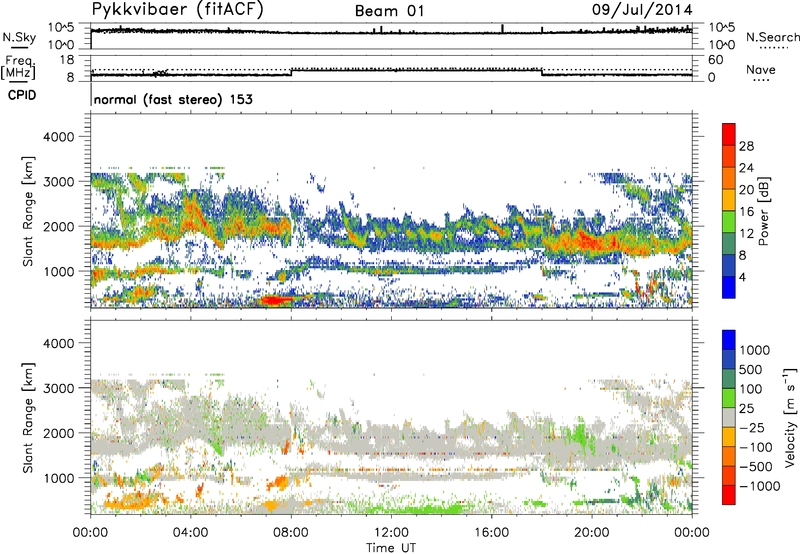800x554 pixels.
Task: Click the blue top segment of the Velocity color bar
Action: (x=729, y=340)
